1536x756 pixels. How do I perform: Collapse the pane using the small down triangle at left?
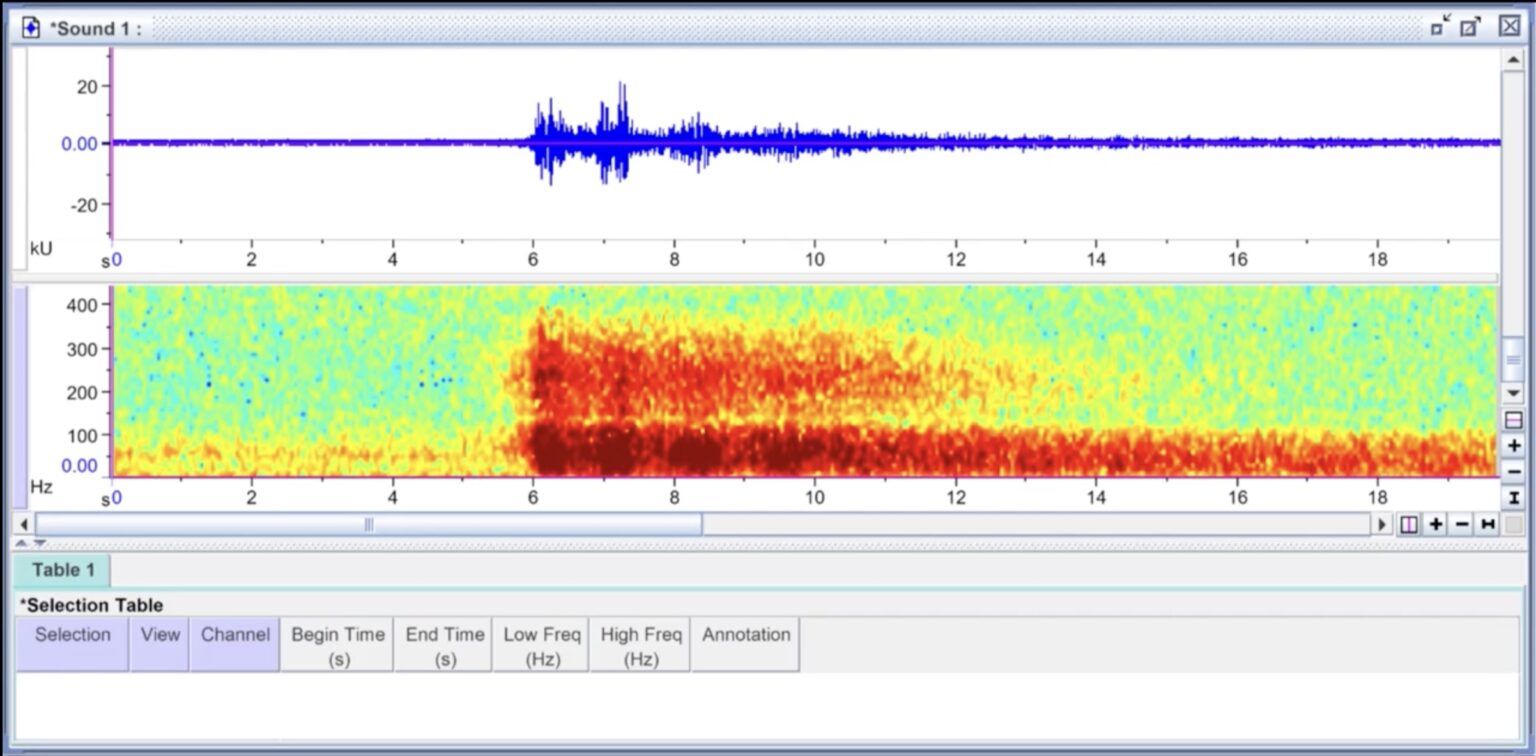39,544
